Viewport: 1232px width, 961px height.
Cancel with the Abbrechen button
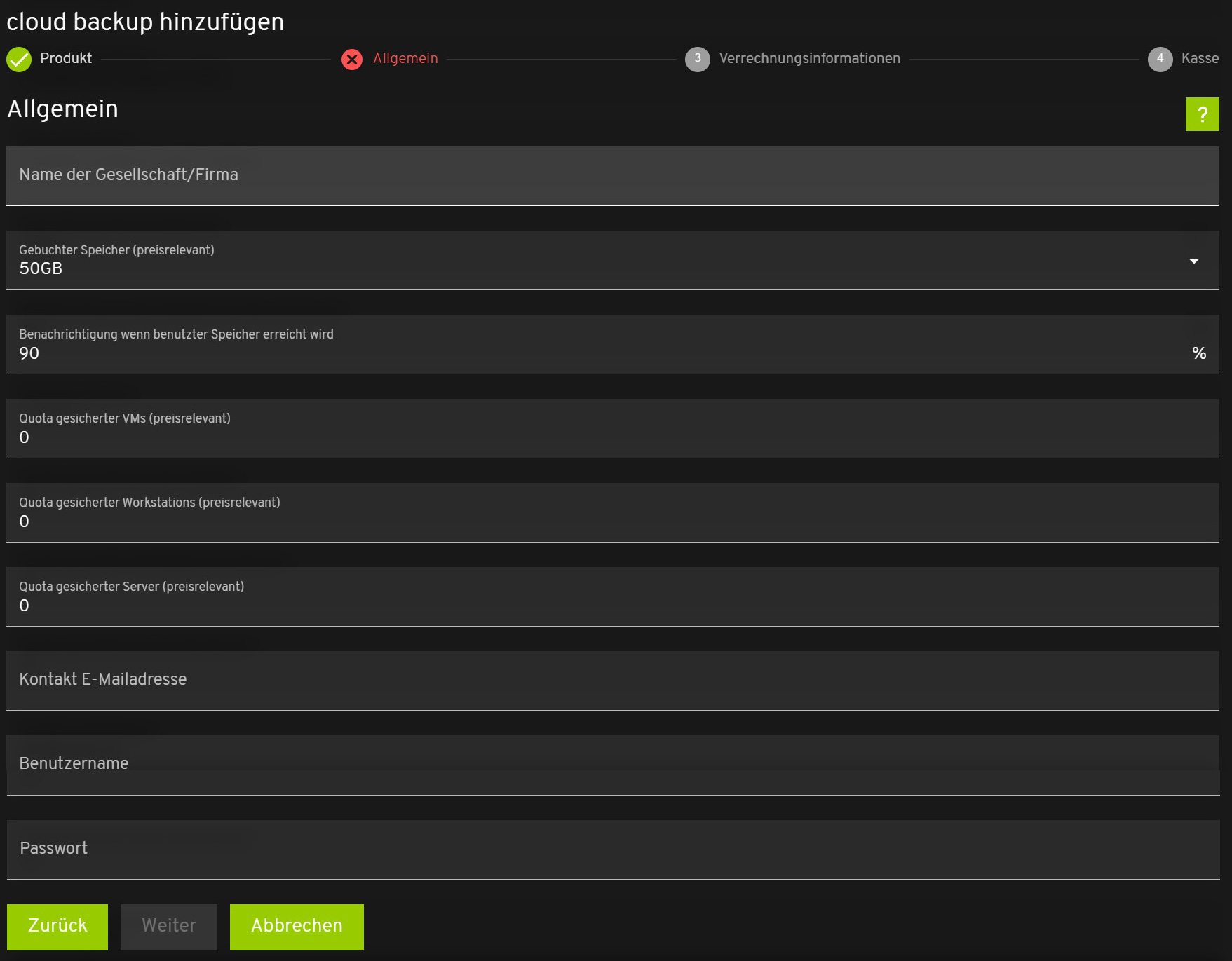[x=297, y=927]
